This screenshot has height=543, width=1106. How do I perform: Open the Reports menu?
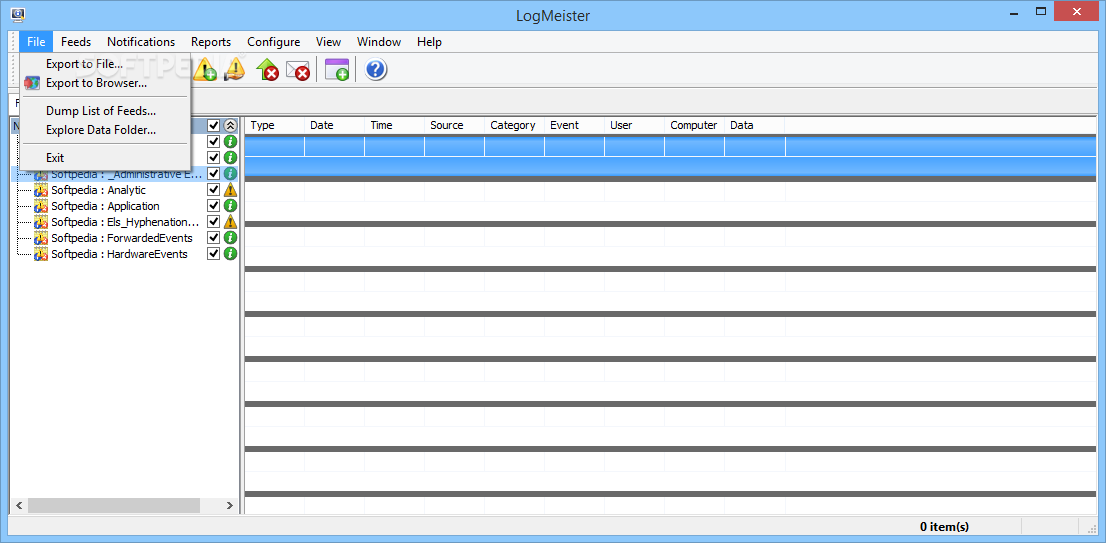coord(211,42)
